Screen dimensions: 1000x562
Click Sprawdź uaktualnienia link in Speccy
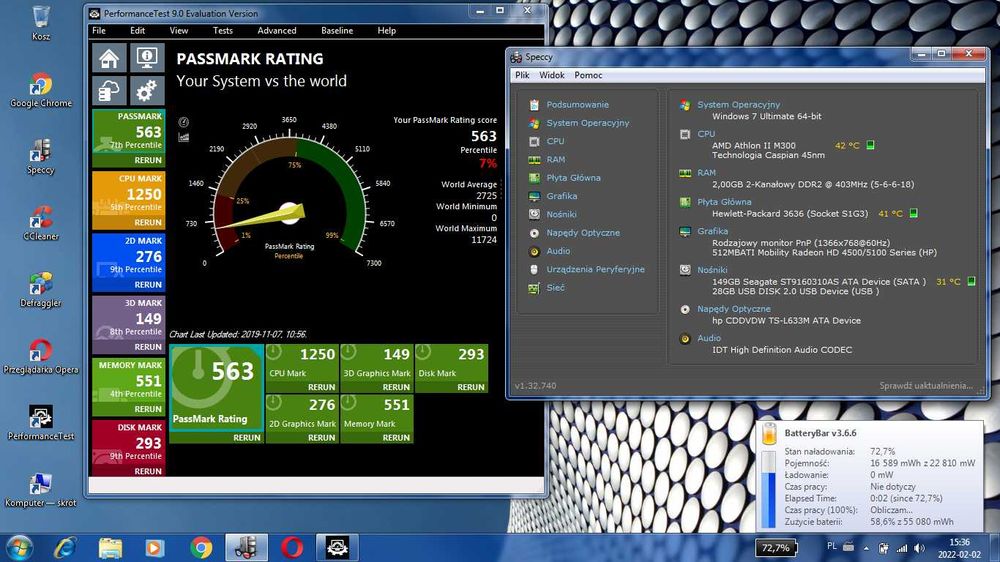point(926,386)
